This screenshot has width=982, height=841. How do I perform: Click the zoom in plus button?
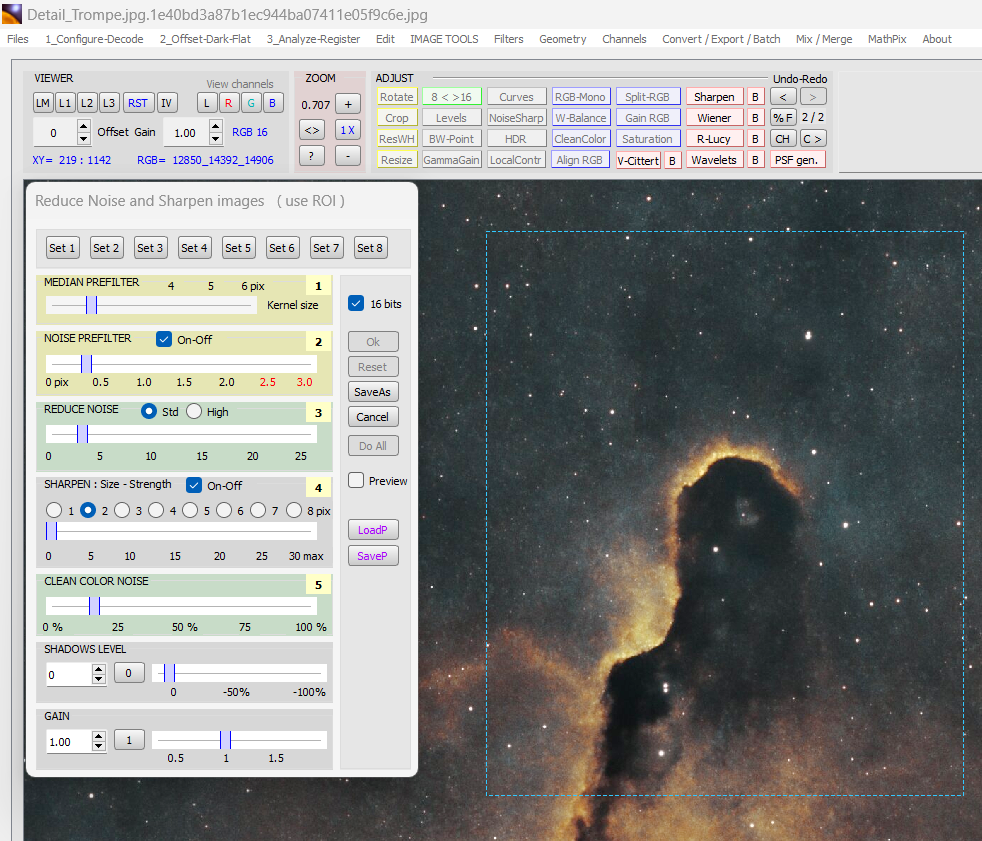click(x=347, y=103)
